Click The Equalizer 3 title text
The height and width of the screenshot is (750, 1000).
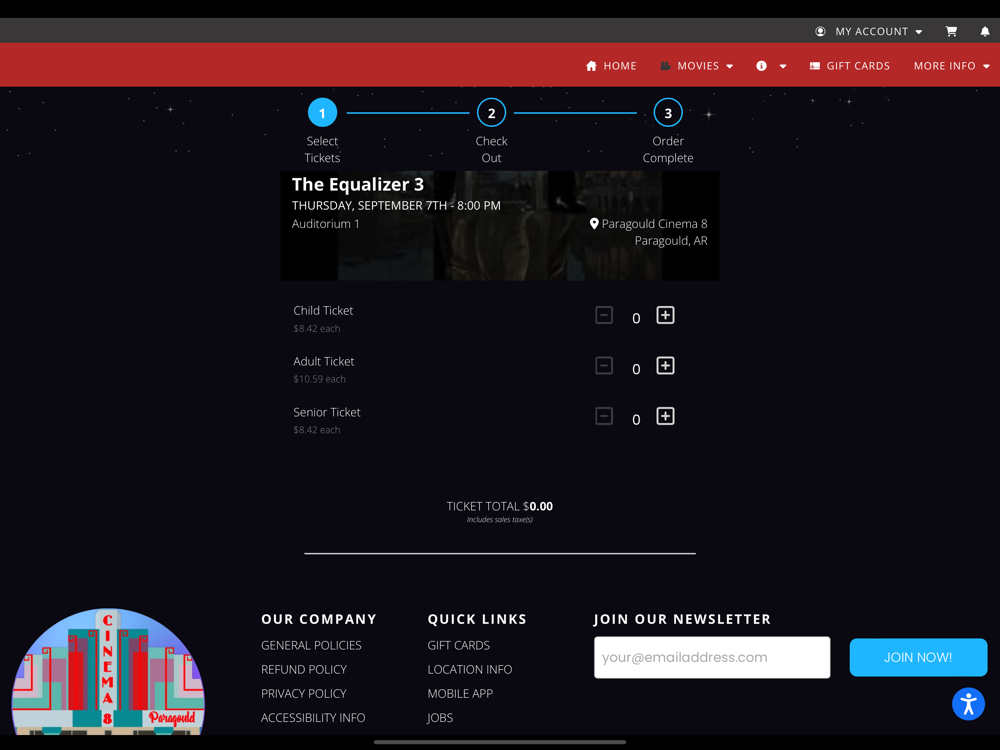[x=358, y=184]
